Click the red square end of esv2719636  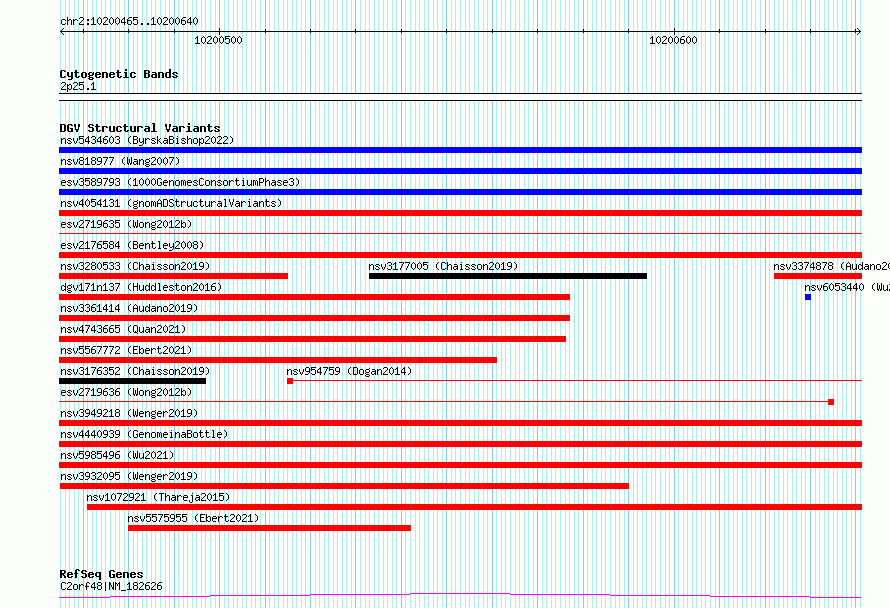pos(831,402)
